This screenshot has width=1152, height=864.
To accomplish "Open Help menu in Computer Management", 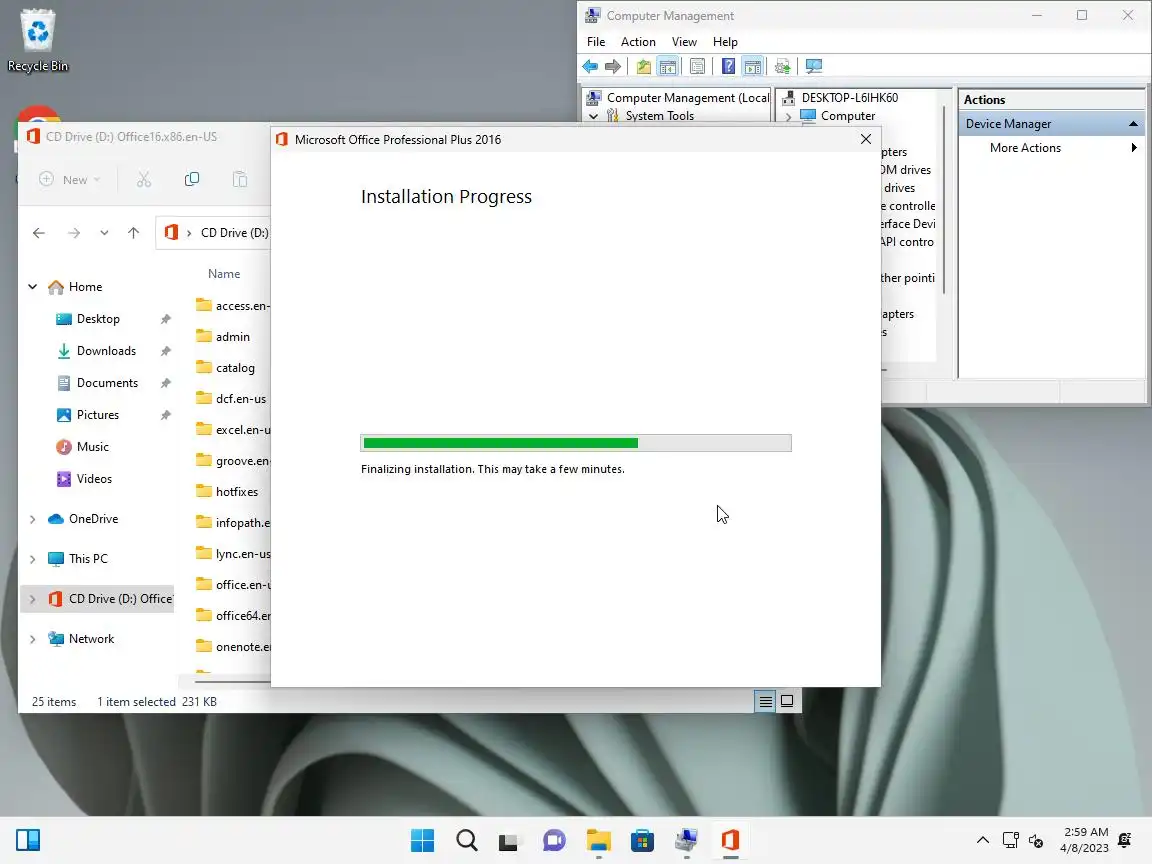I will click(725, 42).
